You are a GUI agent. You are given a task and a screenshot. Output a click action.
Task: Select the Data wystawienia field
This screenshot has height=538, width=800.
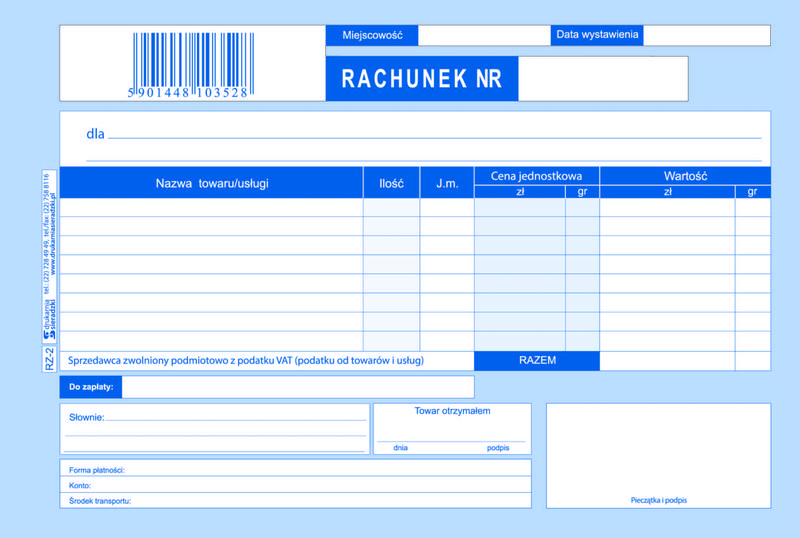pos(705,35)
